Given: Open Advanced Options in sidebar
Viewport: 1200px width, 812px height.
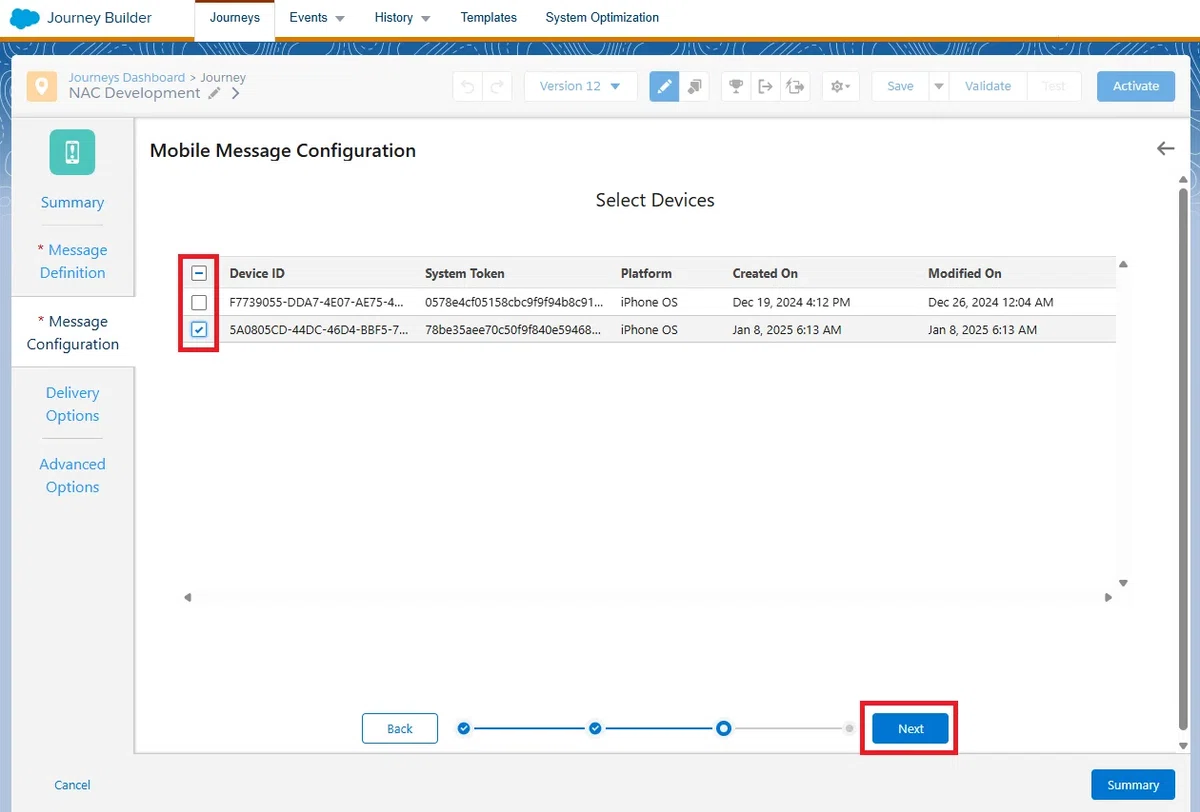Looking at the screenshot, I should [x=72, y=475].
